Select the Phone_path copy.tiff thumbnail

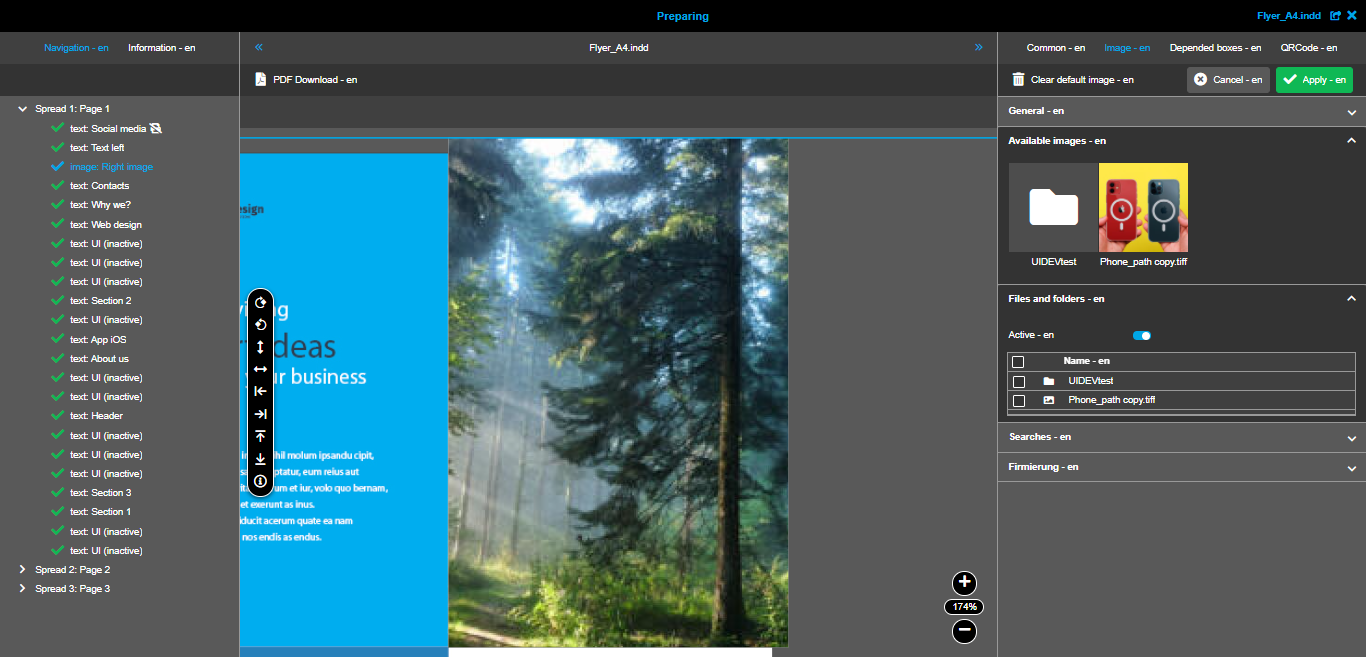[x=1142, y=207]
